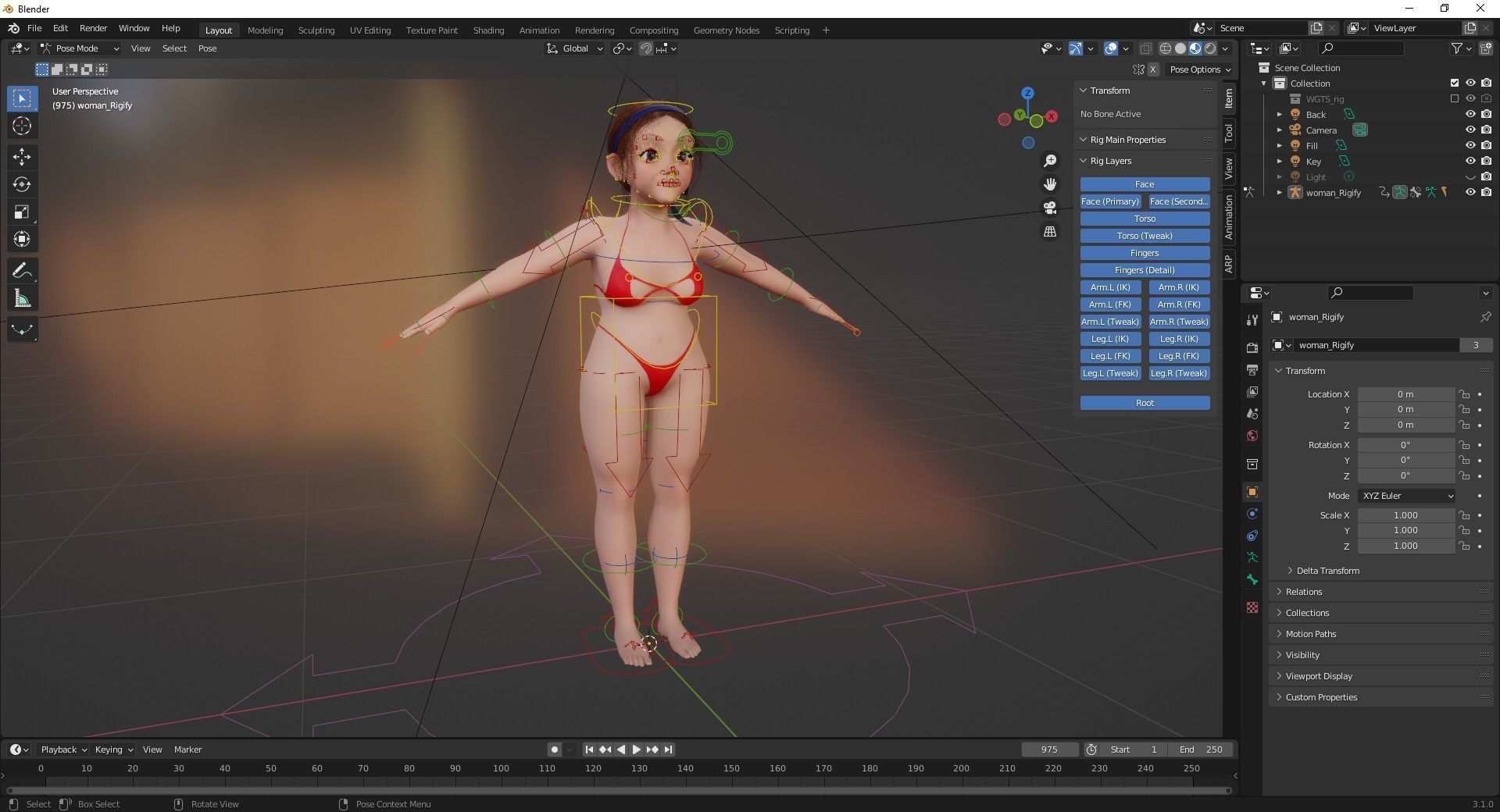Image resolution: width=1500 pixels, height=812 pixels.
Task: Toggle the Leg.R (FK) rig layer
Action: pos(1179,356)
